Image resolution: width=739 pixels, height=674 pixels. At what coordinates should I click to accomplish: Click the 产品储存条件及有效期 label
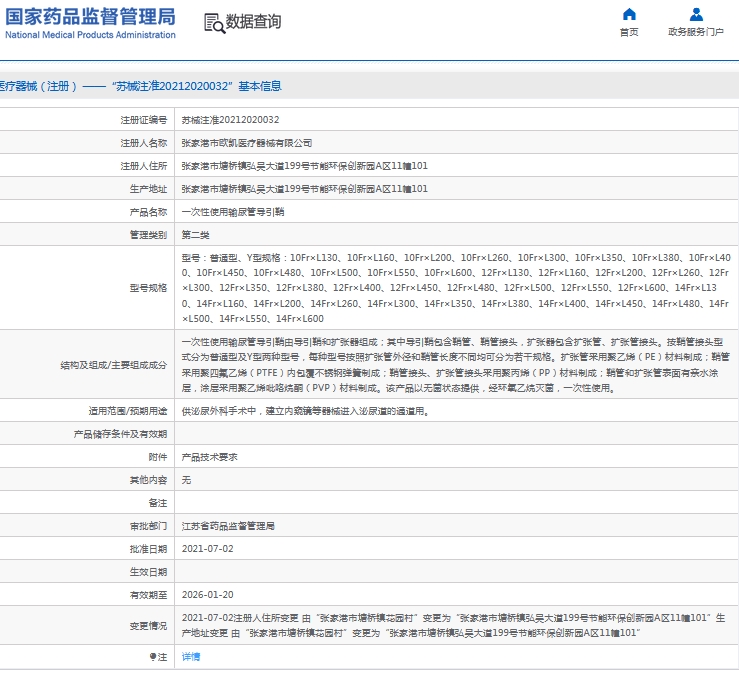click(x=120, y=434)
